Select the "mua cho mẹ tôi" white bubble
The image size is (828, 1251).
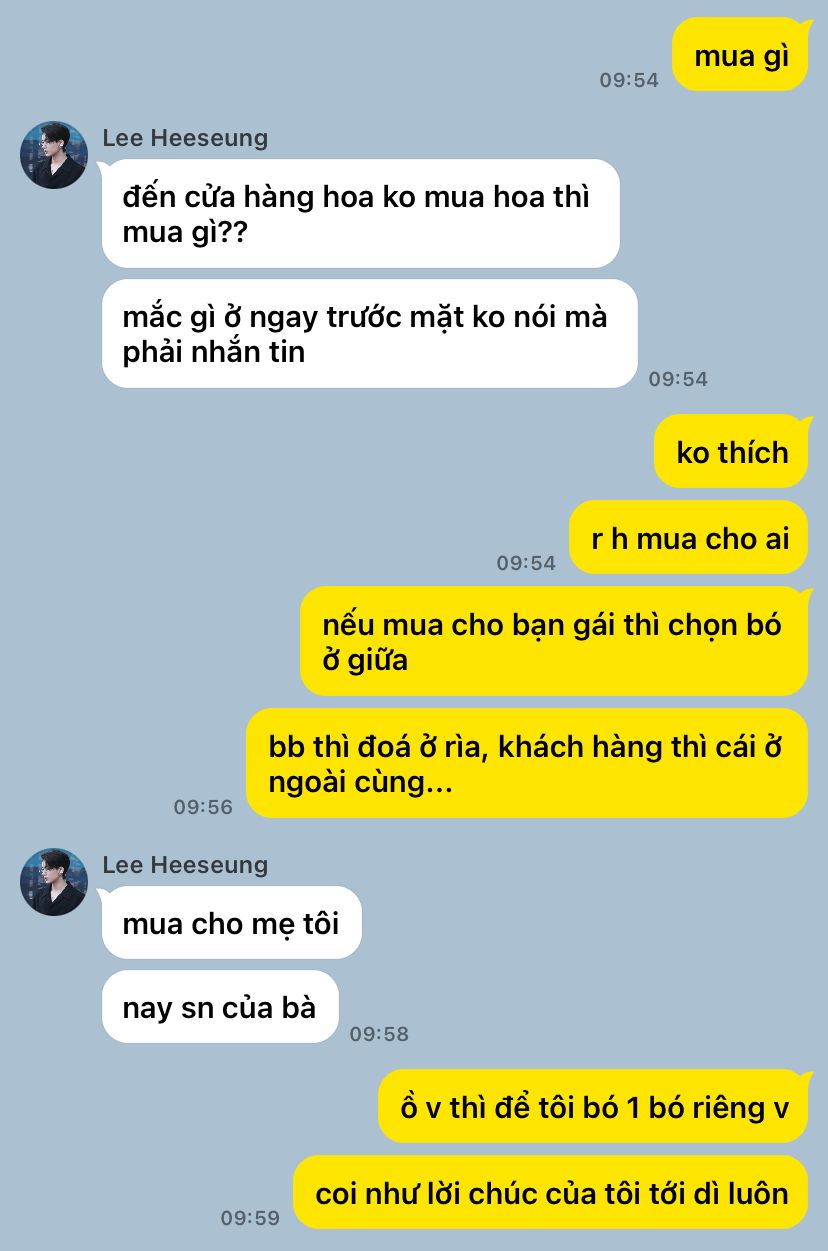[x=232, y=923]
